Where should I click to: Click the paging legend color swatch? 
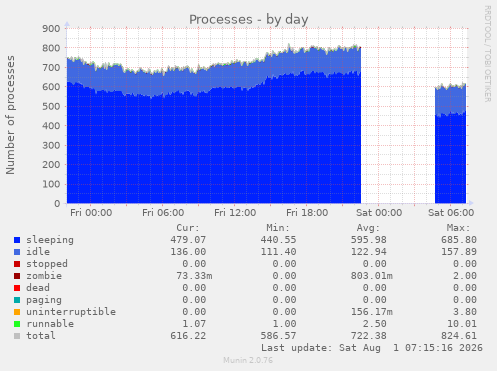pos(17,300)
